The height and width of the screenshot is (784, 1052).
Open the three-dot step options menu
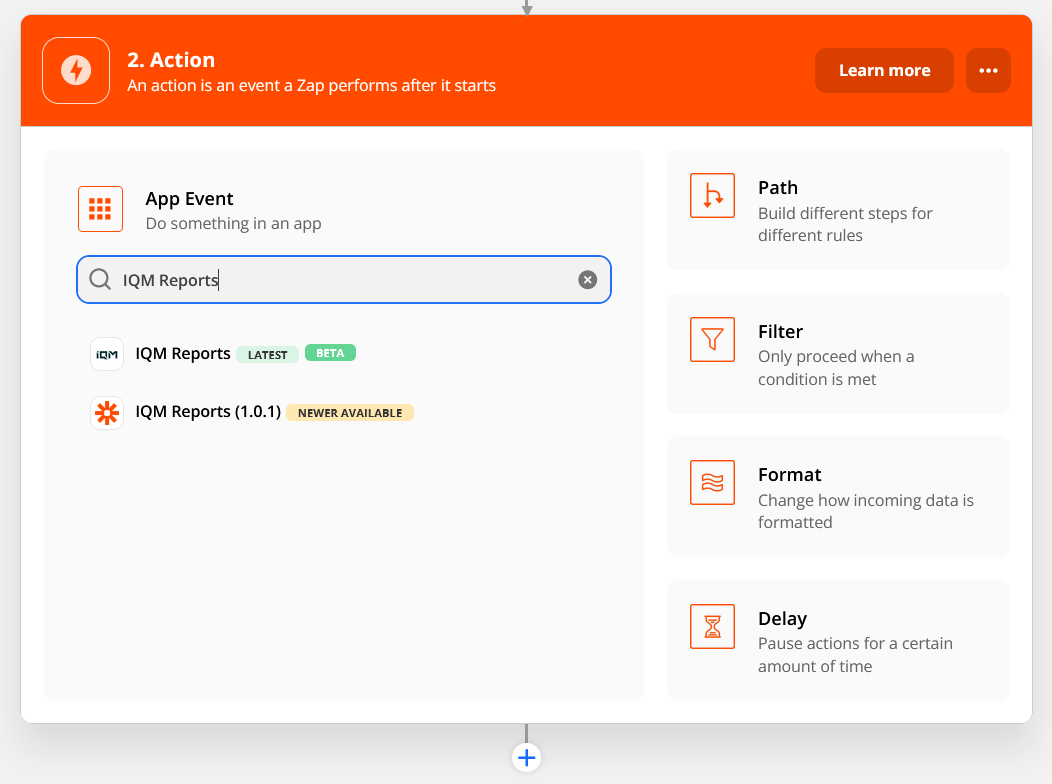(988, 70)
